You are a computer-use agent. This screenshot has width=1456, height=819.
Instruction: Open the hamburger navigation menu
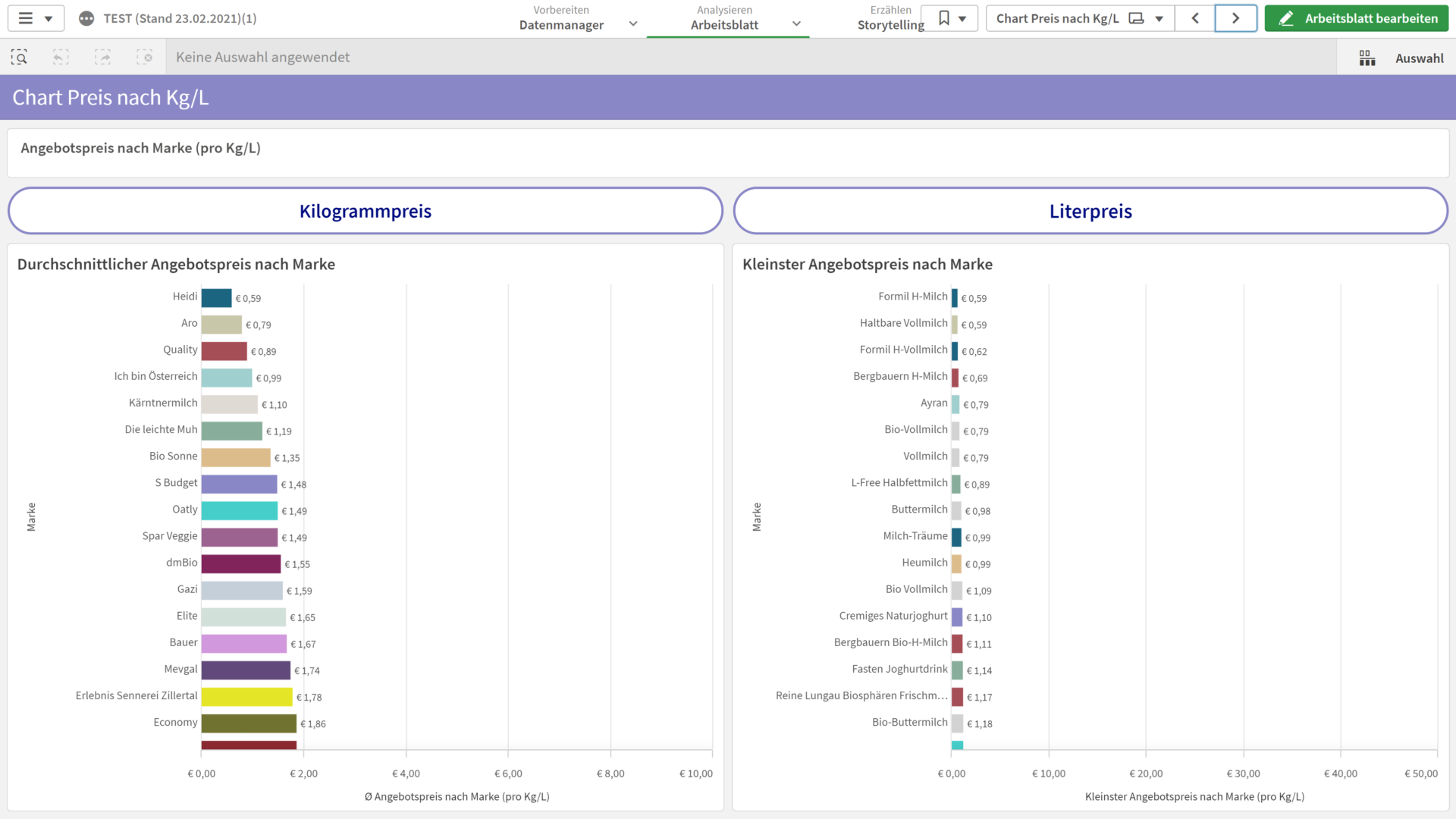[25, 18]
